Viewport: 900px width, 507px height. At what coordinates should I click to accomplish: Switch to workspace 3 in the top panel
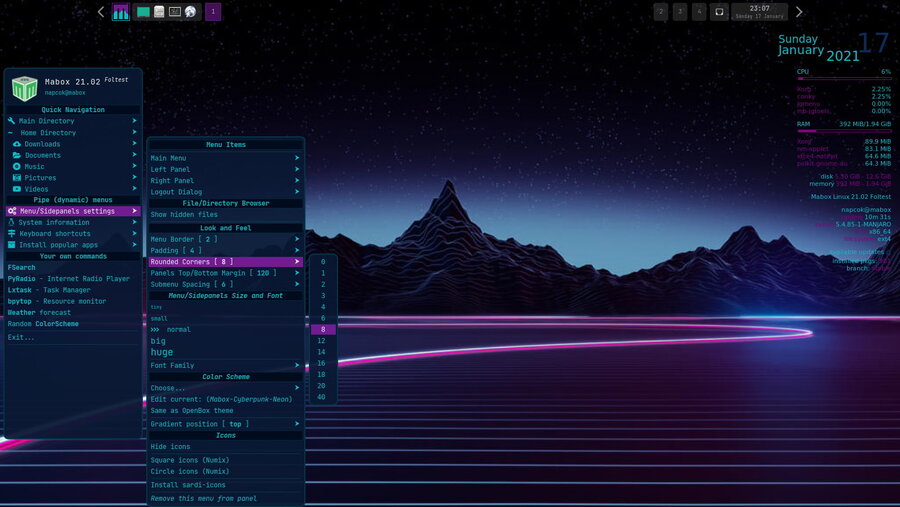680,12
